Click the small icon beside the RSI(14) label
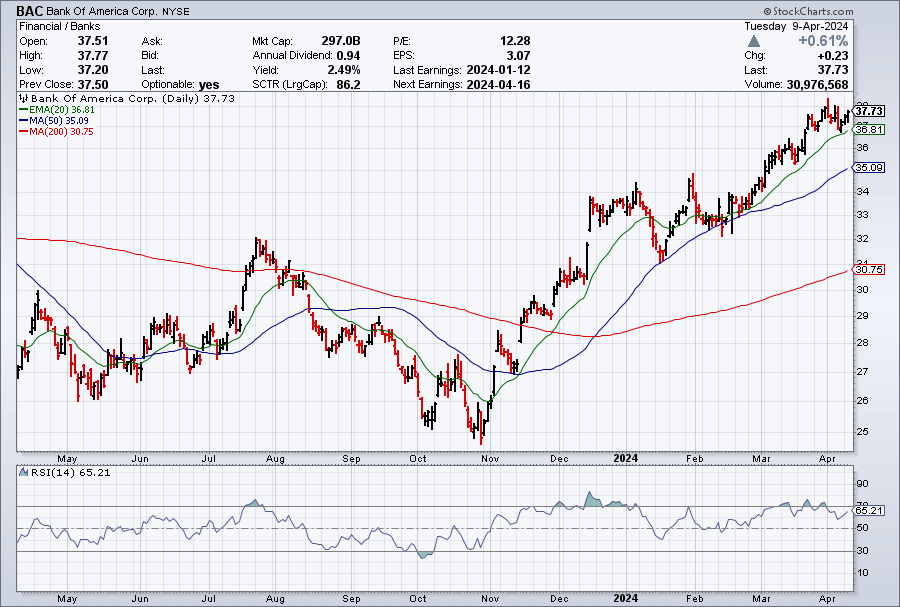Screen dimensions: 900x607 coord(23,472)
